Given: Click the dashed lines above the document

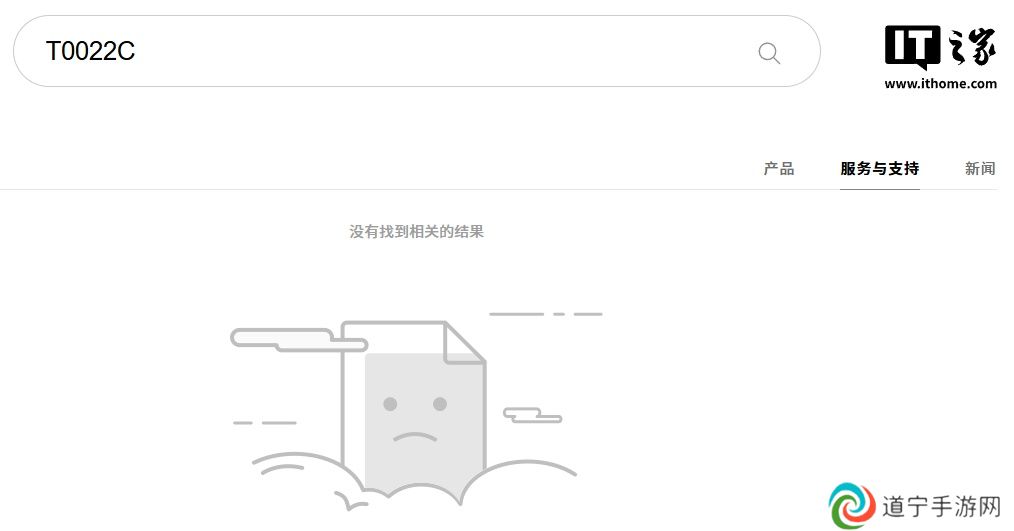Looking at the screenshot, I should (x=546, y=314).
